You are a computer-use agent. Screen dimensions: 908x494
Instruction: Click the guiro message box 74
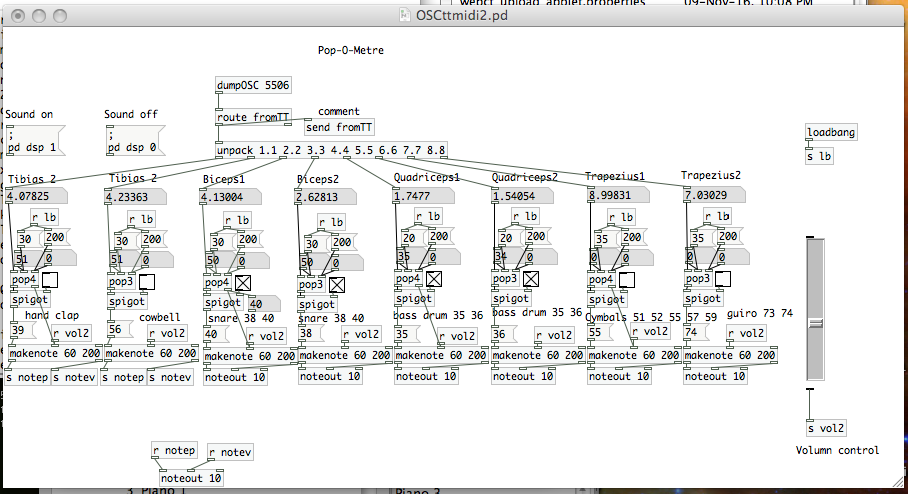pos(691,333)
